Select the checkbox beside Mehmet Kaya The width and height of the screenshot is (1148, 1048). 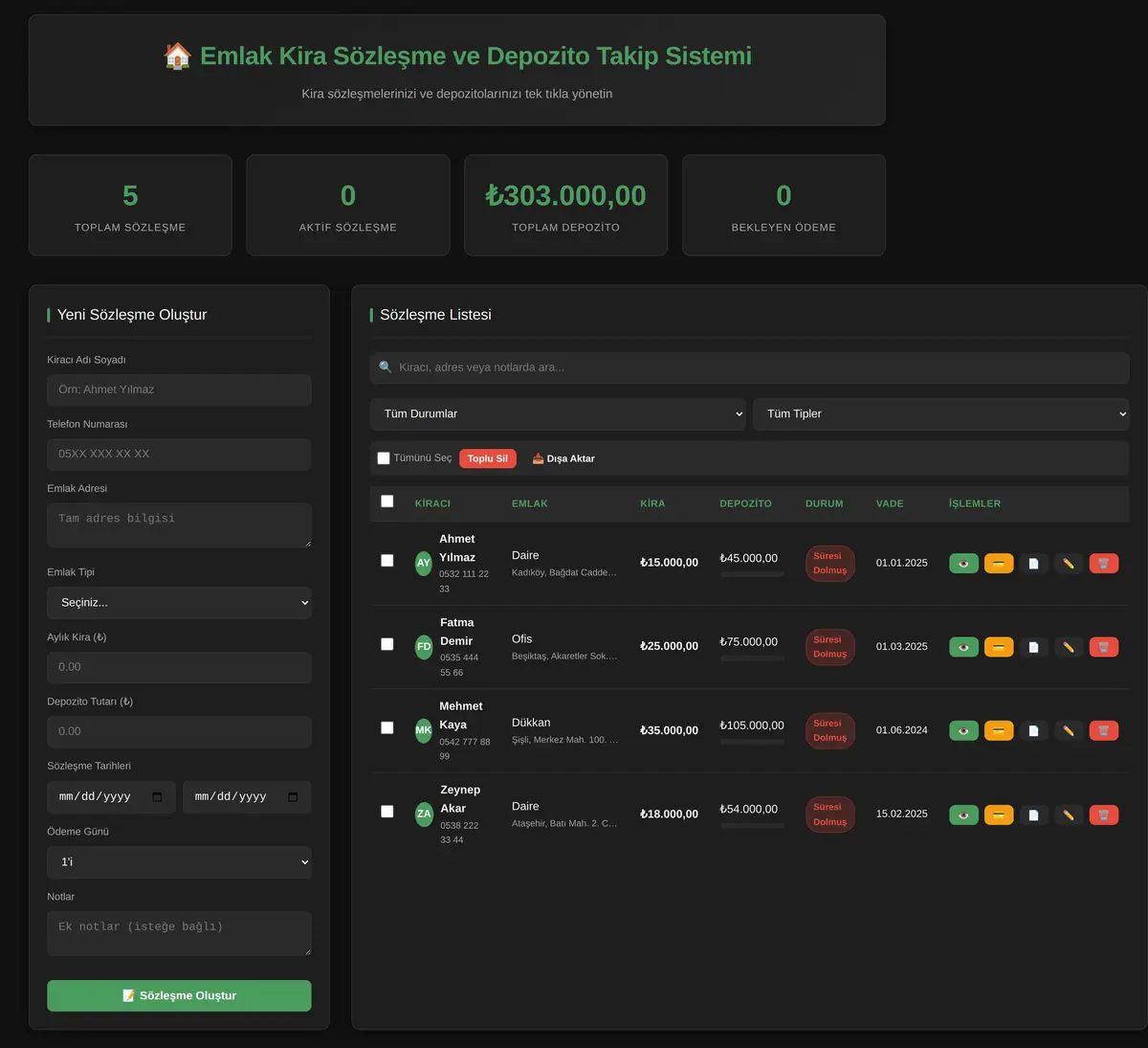(x=387, y=727)
